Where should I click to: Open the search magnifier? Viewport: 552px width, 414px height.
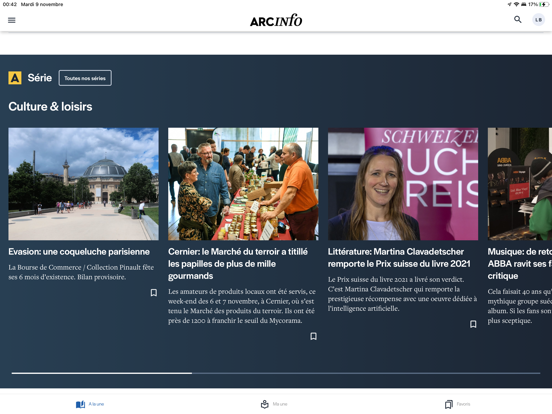pyautogui.click(x=518, y=19)
